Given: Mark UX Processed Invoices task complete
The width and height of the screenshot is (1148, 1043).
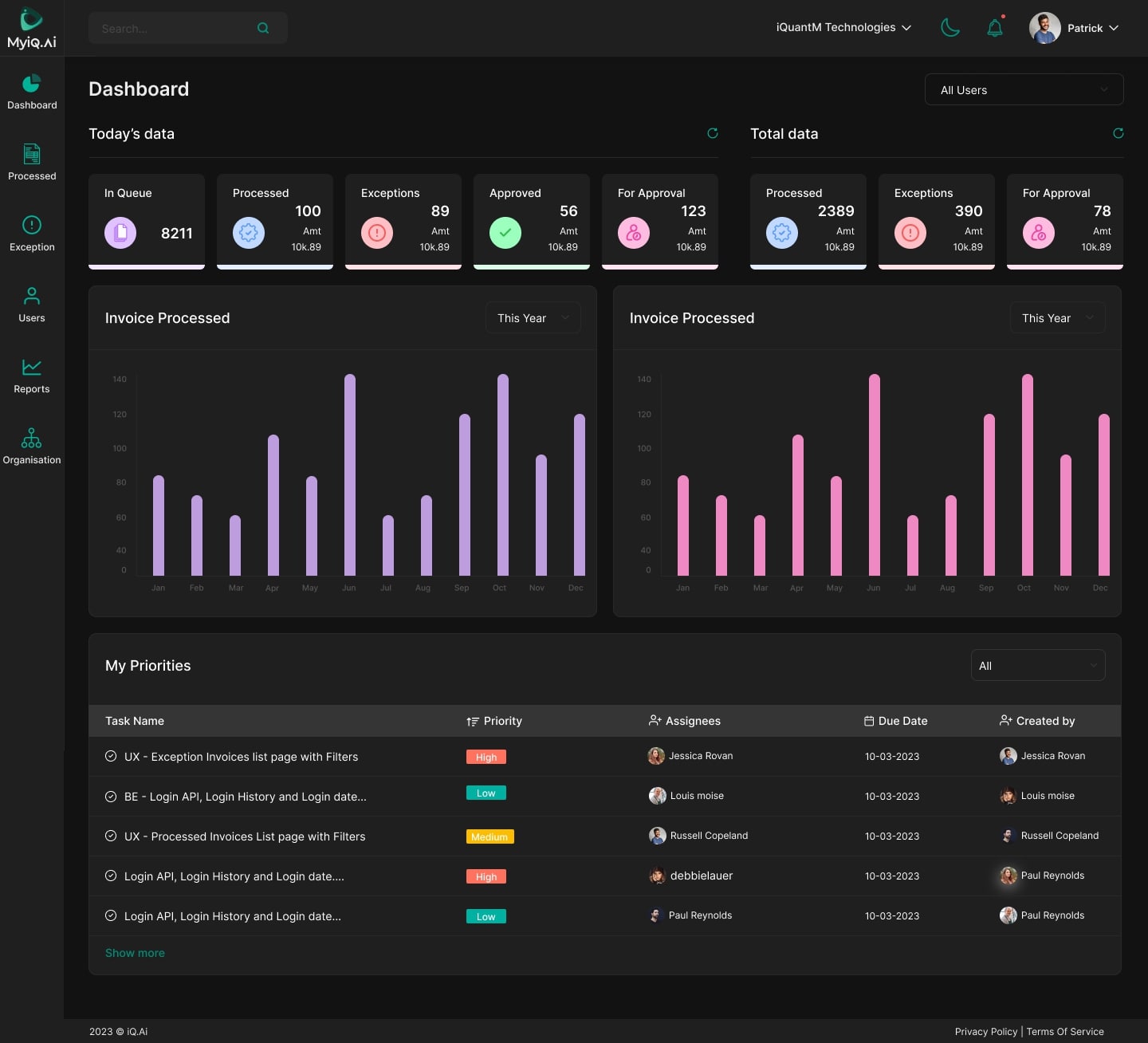Looking at the screenshot, I should (x=111, y=836).
